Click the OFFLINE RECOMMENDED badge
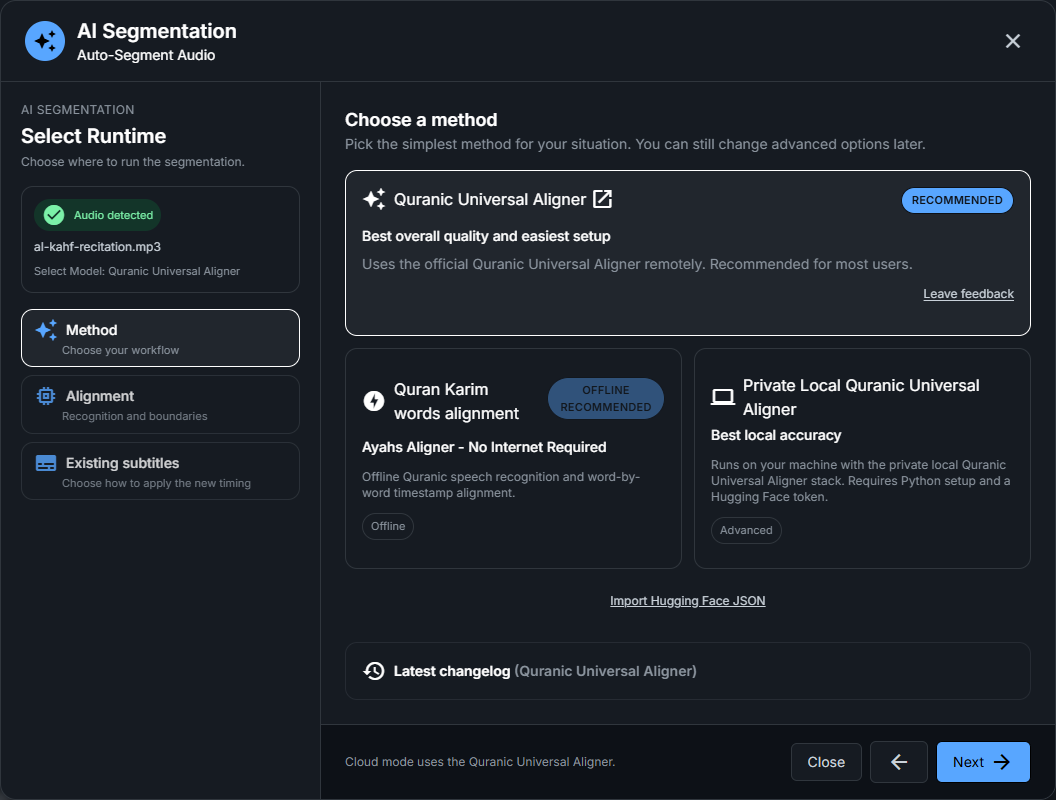The height and width of the screenshot is (800, 1056). pyautogui.click(x=605, y=398)
